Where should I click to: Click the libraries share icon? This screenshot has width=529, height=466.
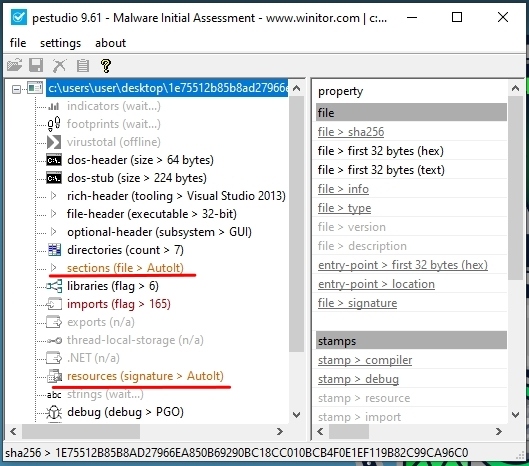click(x=54, y=286)
